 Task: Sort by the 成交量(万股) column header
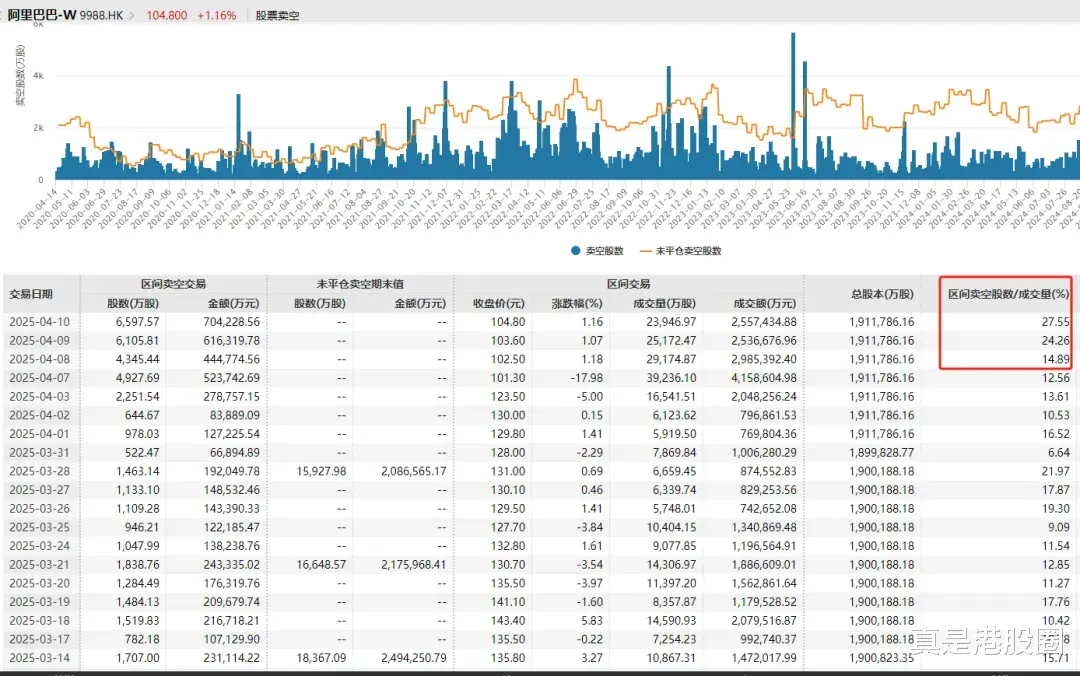[x=664, y=303]
